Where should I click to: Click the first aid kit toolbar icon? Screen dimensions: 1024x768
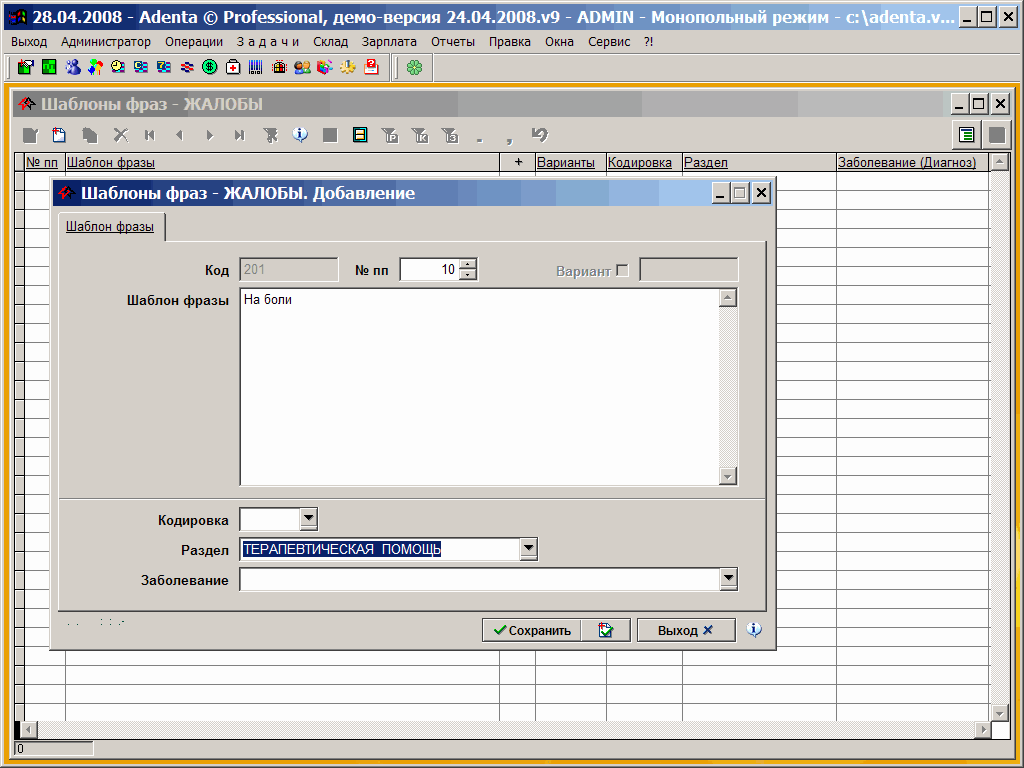233,67
